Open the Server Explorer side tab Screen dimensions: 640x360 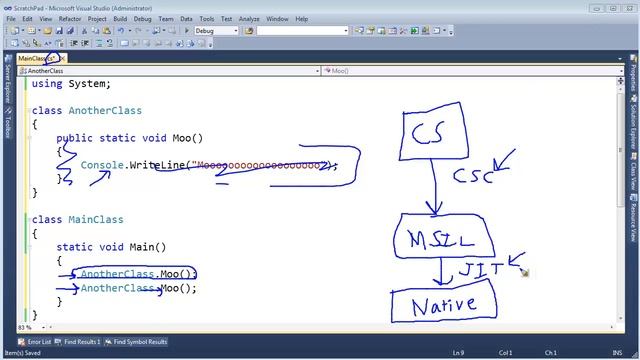pyautogui.click(x=7, y=80)
